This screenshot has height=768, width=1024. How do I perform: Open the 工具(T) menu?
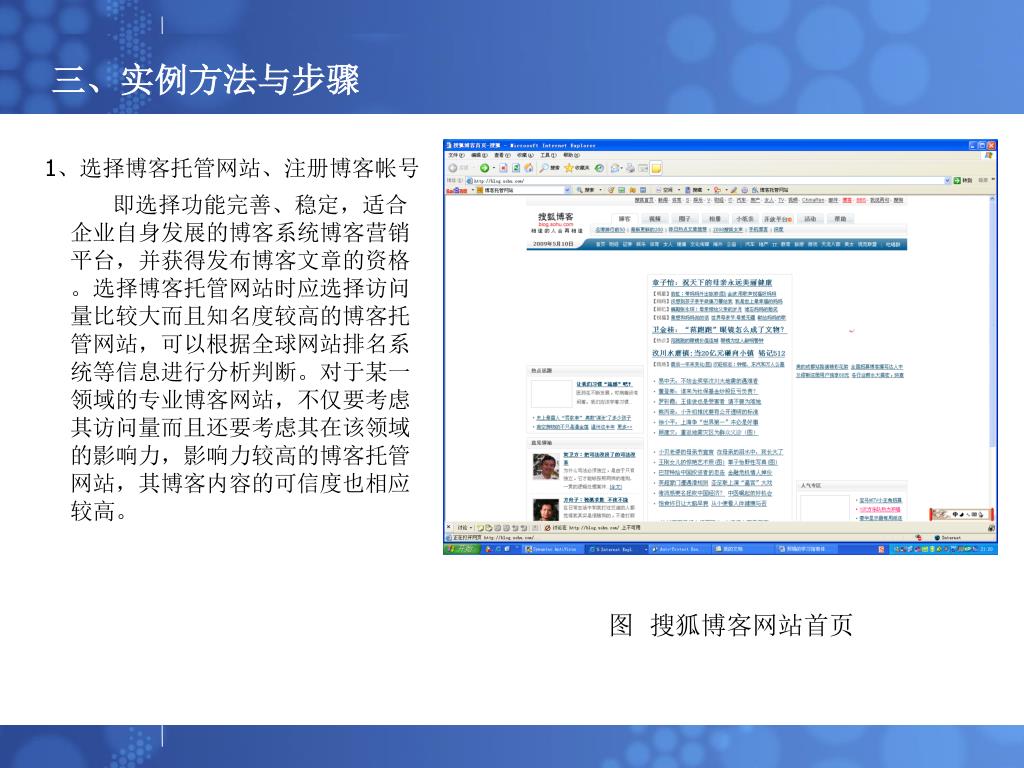coord(549,155)
